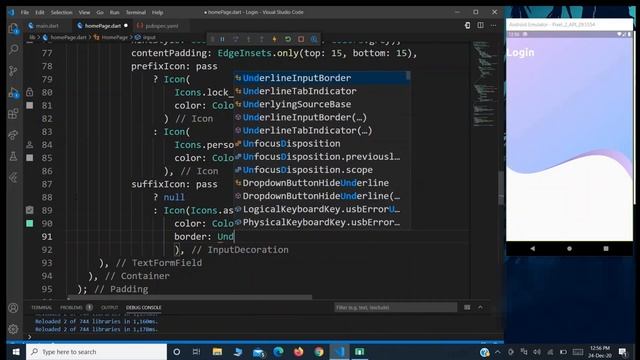Restart the debug session with green arrow
Screen dimensions: 640x360
click(288, 39)
